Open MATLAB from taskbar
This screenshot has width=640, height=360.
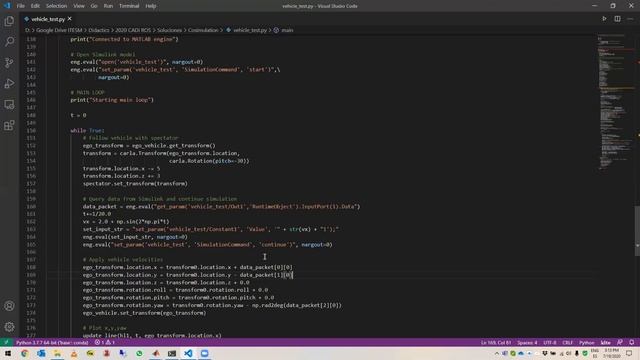click(x=156, y=353)
